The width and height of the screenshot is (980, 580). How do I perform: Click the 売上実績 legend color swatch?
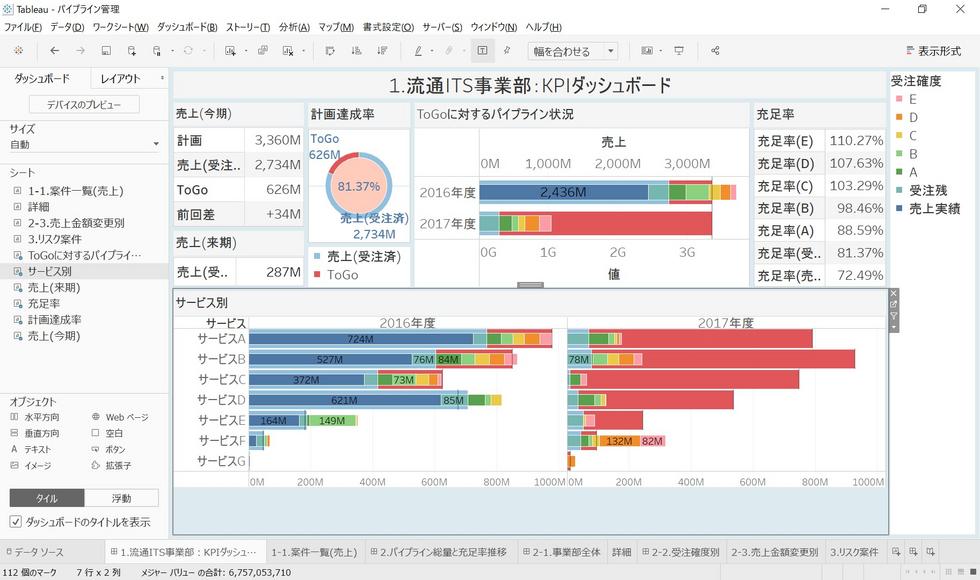(898, 209)
